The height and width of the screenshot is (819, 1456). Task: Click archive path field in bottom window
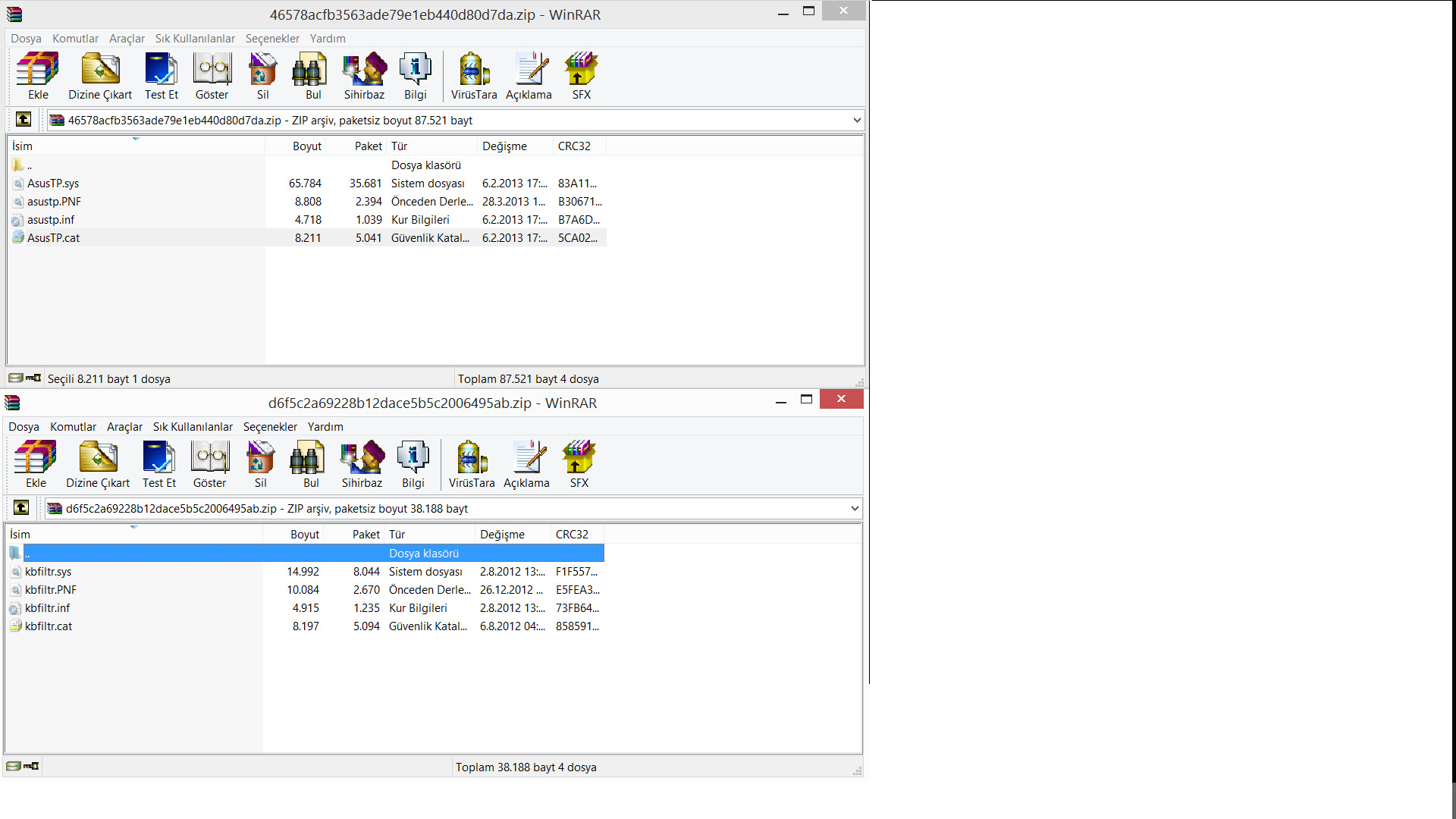453,508
